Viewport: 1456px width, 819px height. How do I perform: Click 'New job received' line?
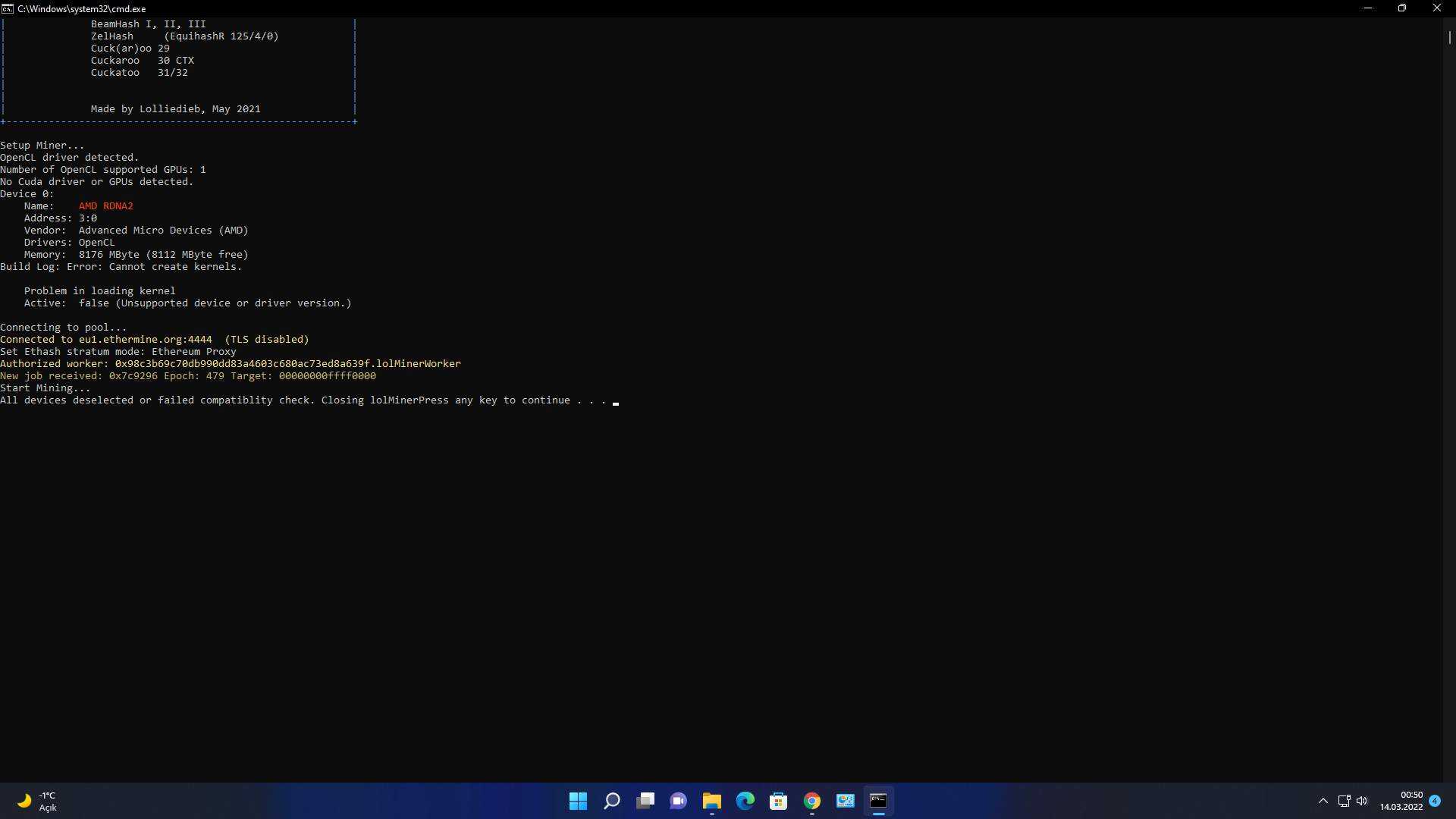188,376
